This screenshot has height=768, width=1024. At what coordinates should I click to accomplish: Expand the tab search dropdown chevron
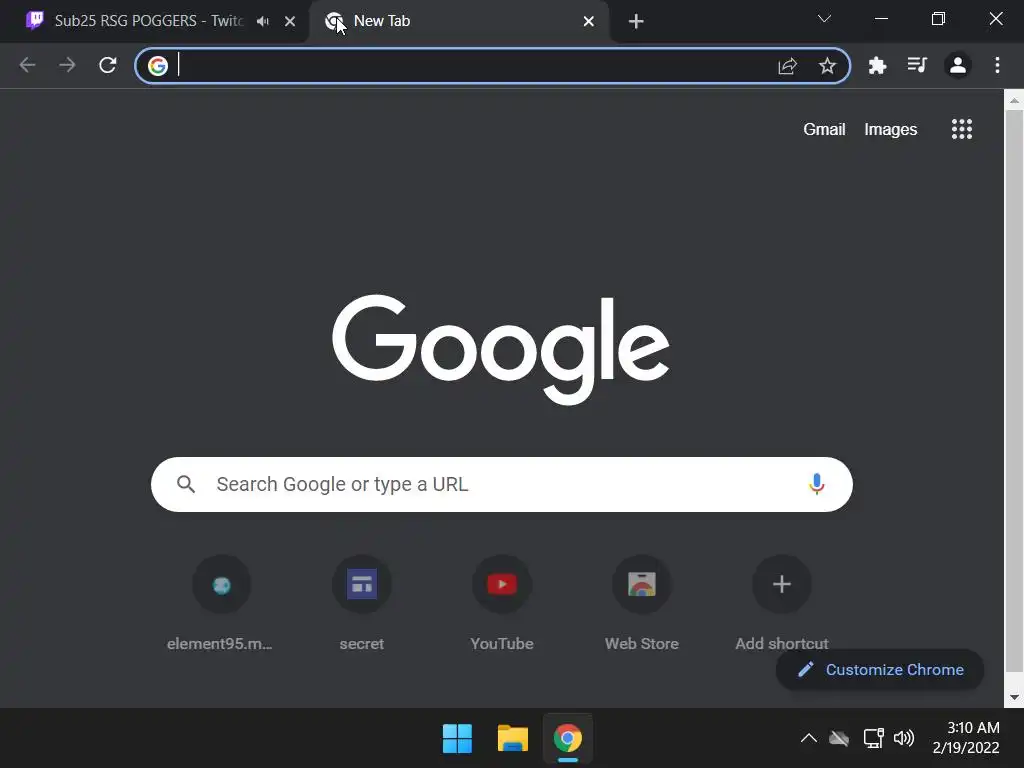click(x=824, y=19)
